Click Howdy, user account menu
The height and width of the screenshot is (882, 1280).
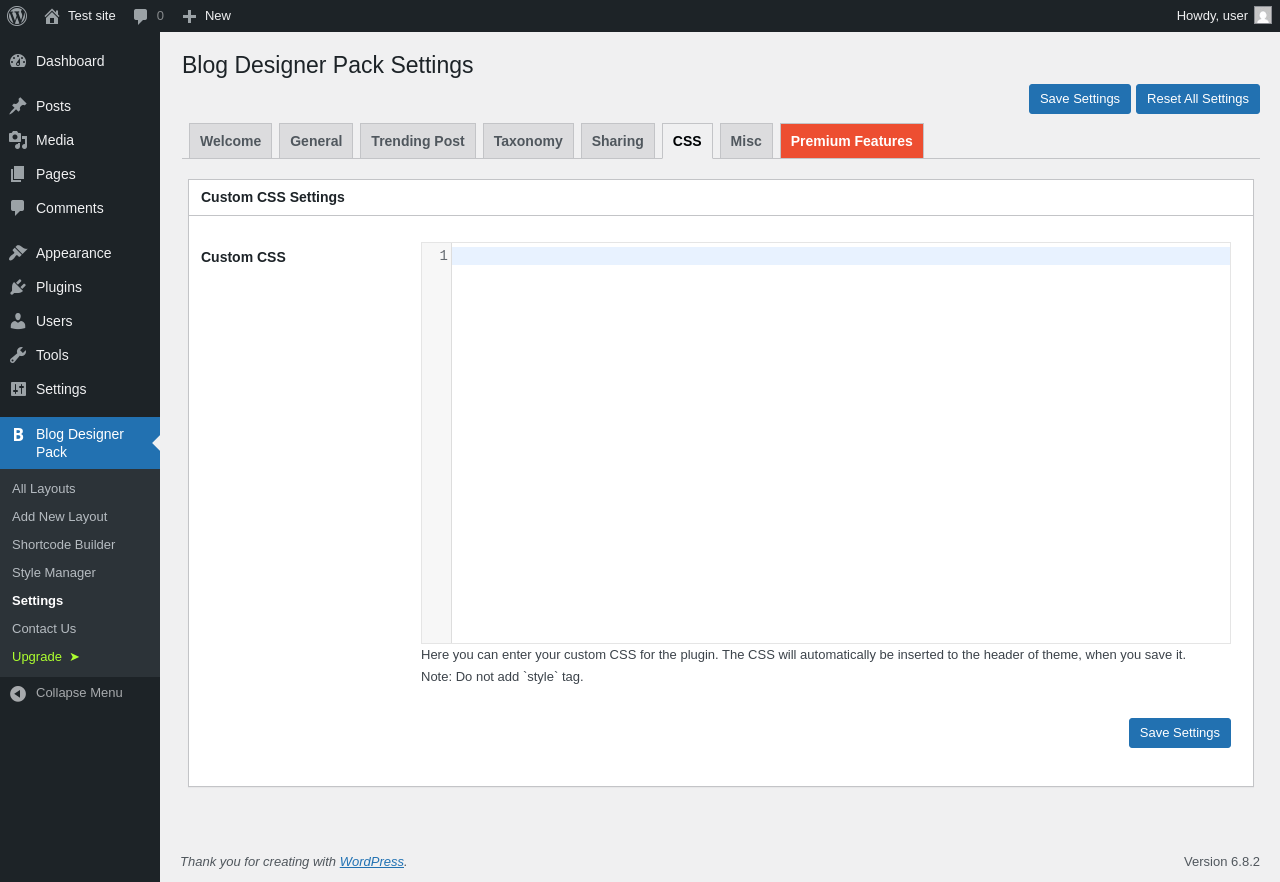pos(1224,16)
